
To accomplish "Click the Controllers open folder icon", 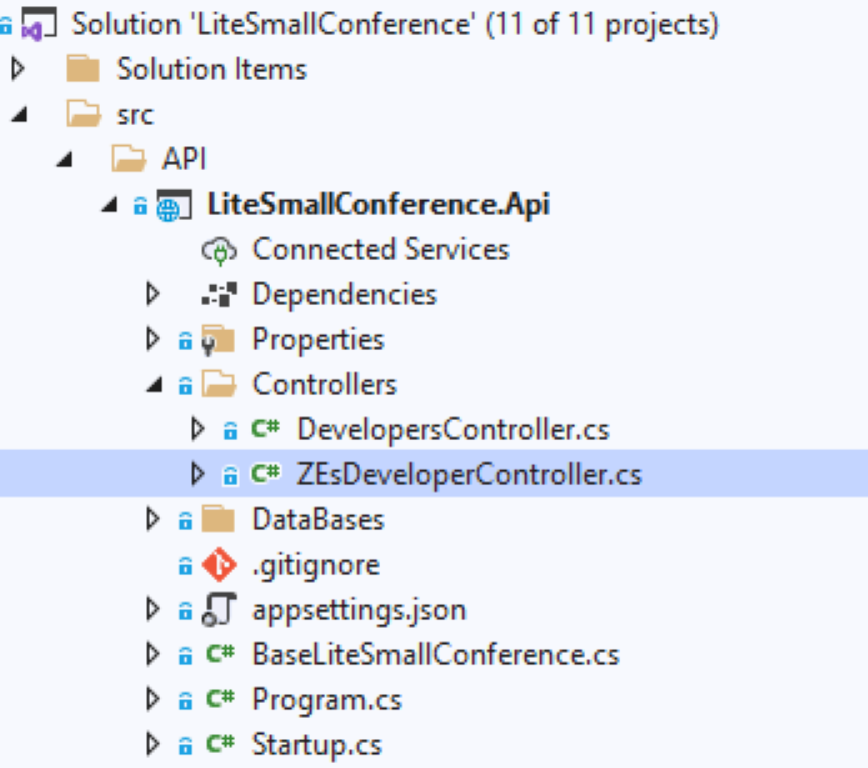I will coord(219,384).
